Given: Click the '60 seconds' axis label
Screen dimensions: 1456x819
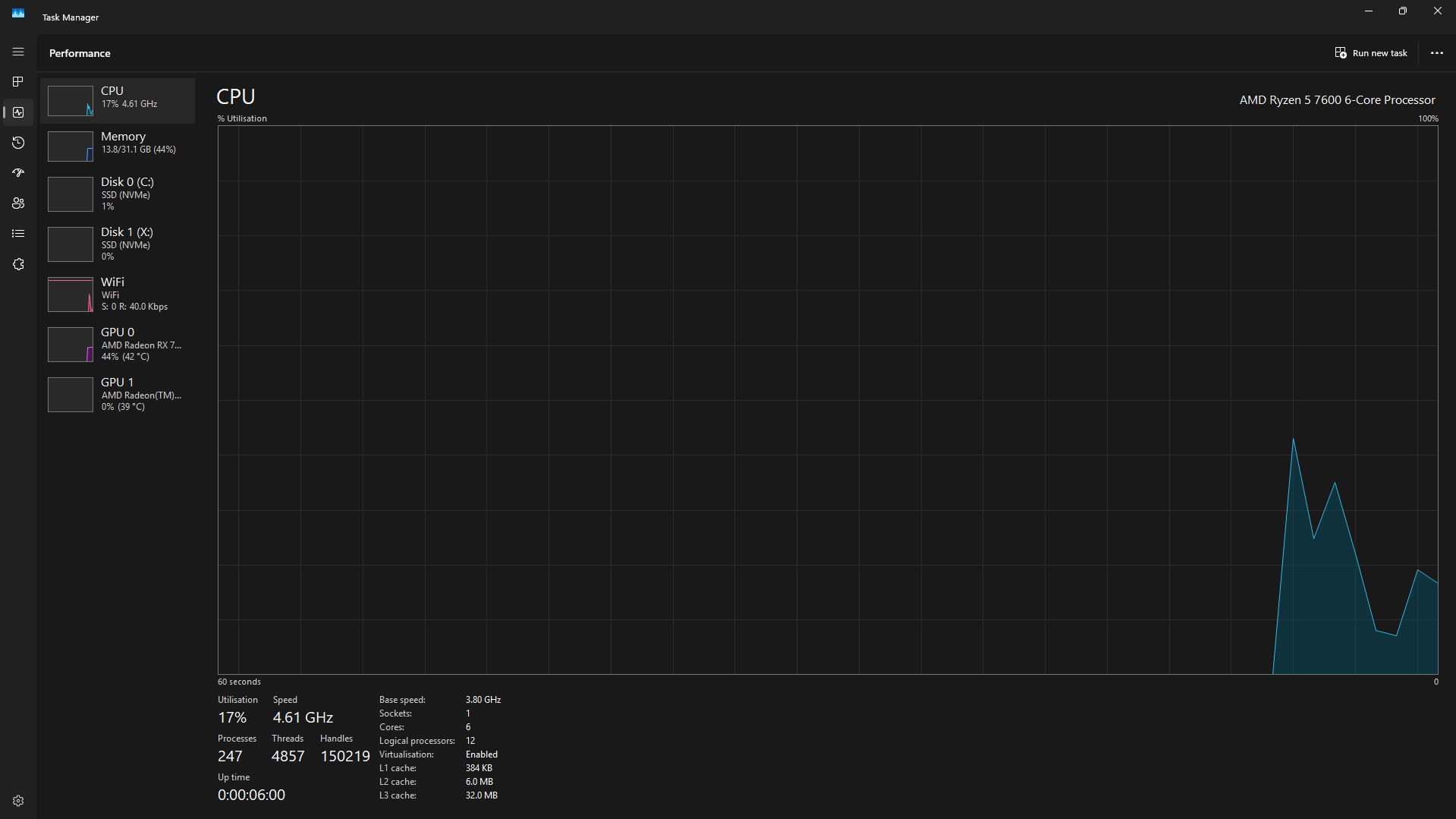Looking at the screenshot, I should (239, 682).
